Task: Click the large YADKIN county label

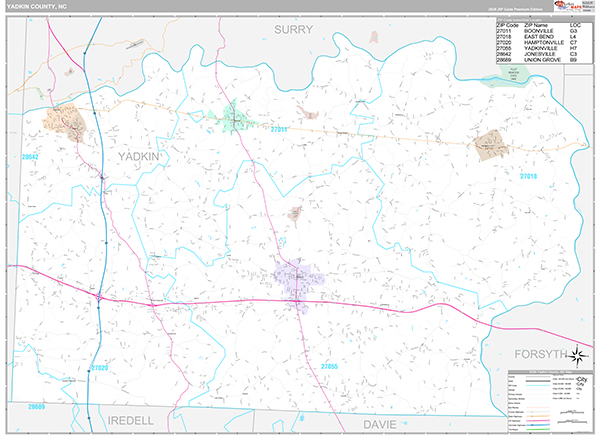Action: 139,156
